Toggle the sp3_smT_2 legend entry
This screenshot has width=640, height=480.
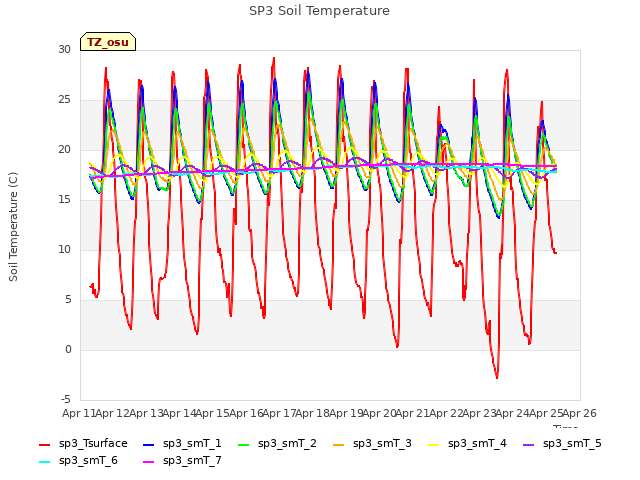[277, 444]
